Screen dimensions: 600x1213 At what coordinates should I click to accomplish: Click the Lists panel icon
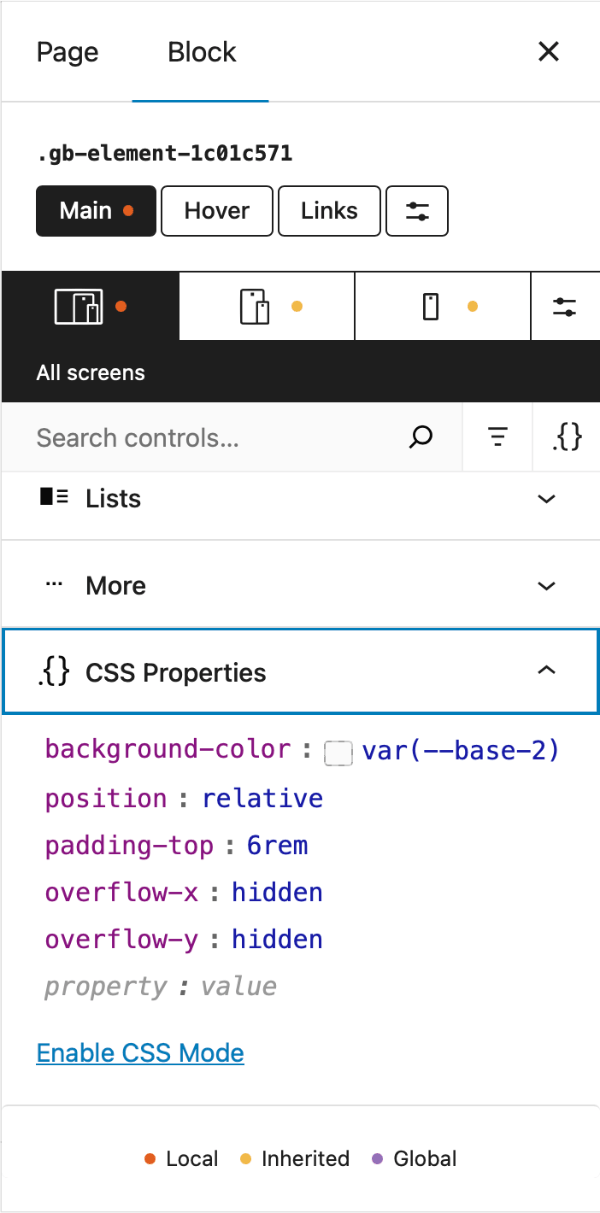click(54, 496)
